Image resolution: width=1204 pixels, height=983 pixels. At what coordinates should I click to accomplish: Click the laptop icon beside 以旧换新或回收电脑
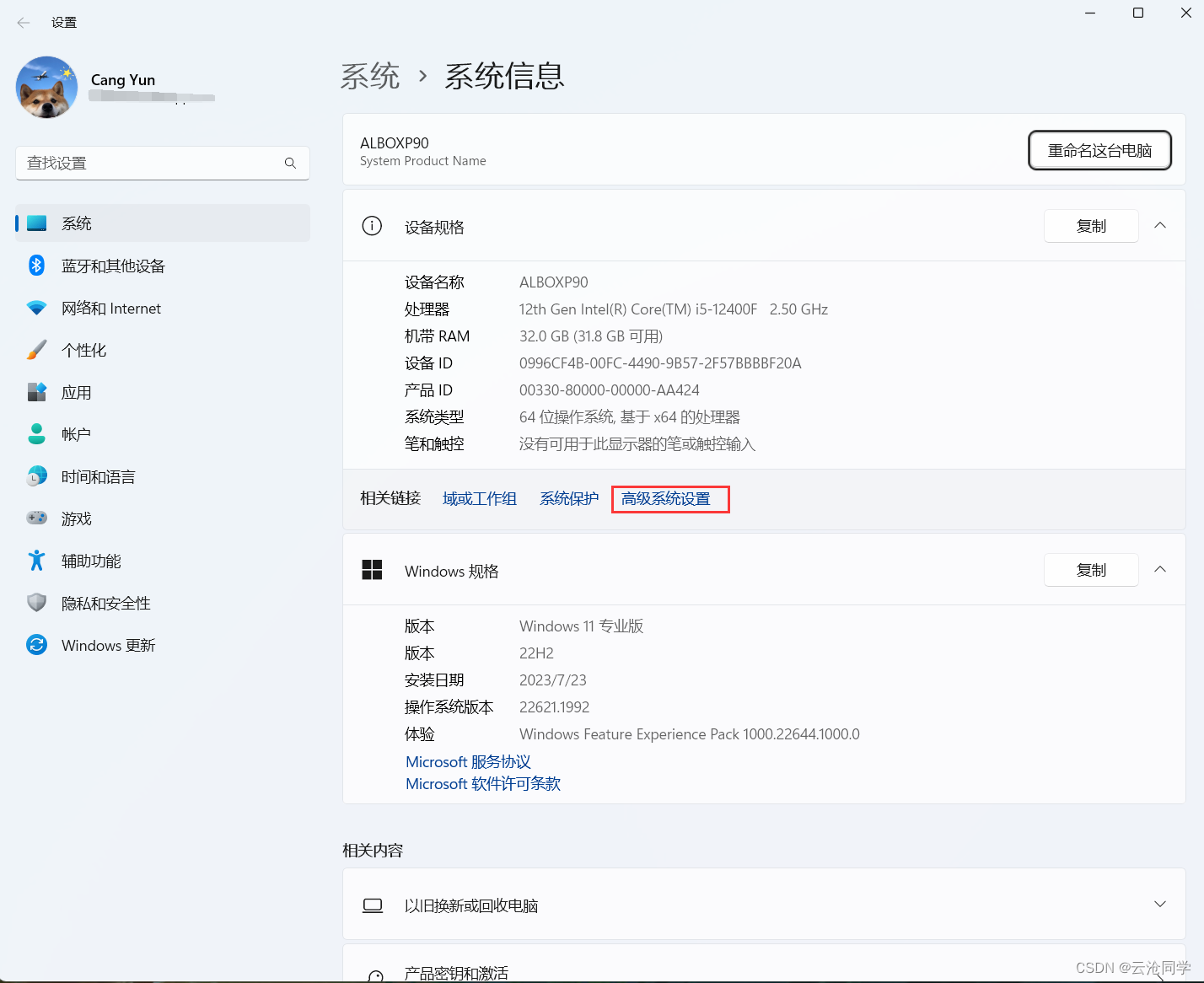point(373,905)
